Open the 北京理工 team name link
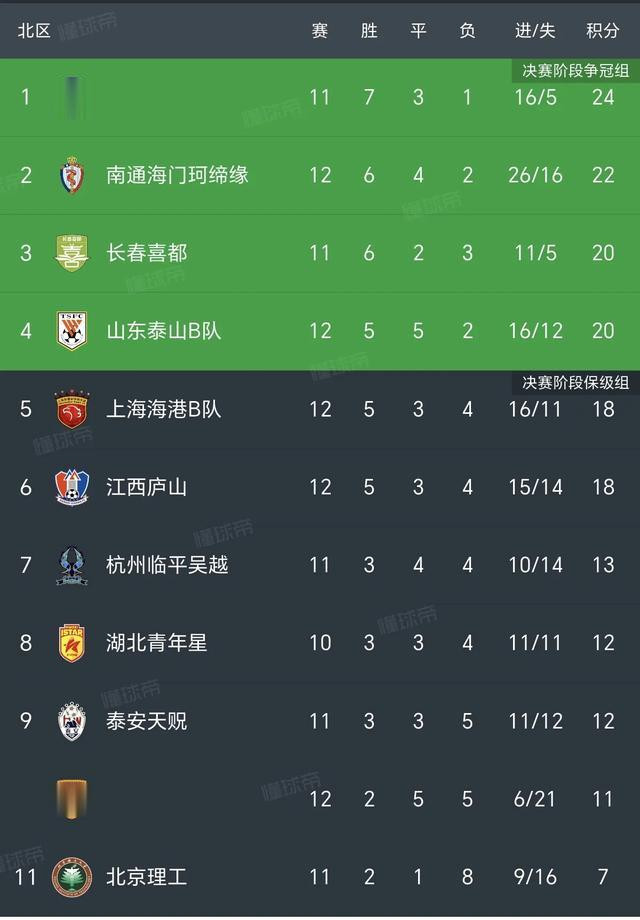Viewport: 640px width, 920px height. tap(147, 877)
